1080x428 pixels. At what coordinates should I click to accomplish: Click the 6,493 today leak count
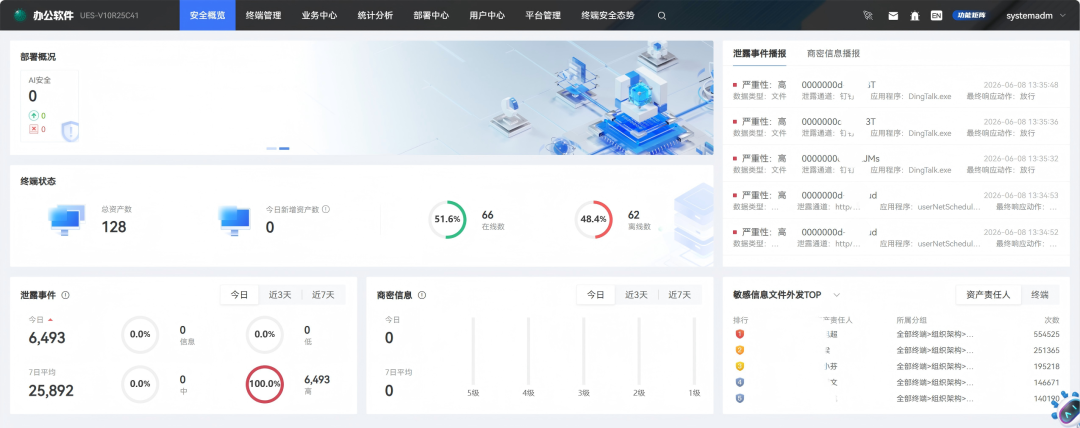(47, 338)
